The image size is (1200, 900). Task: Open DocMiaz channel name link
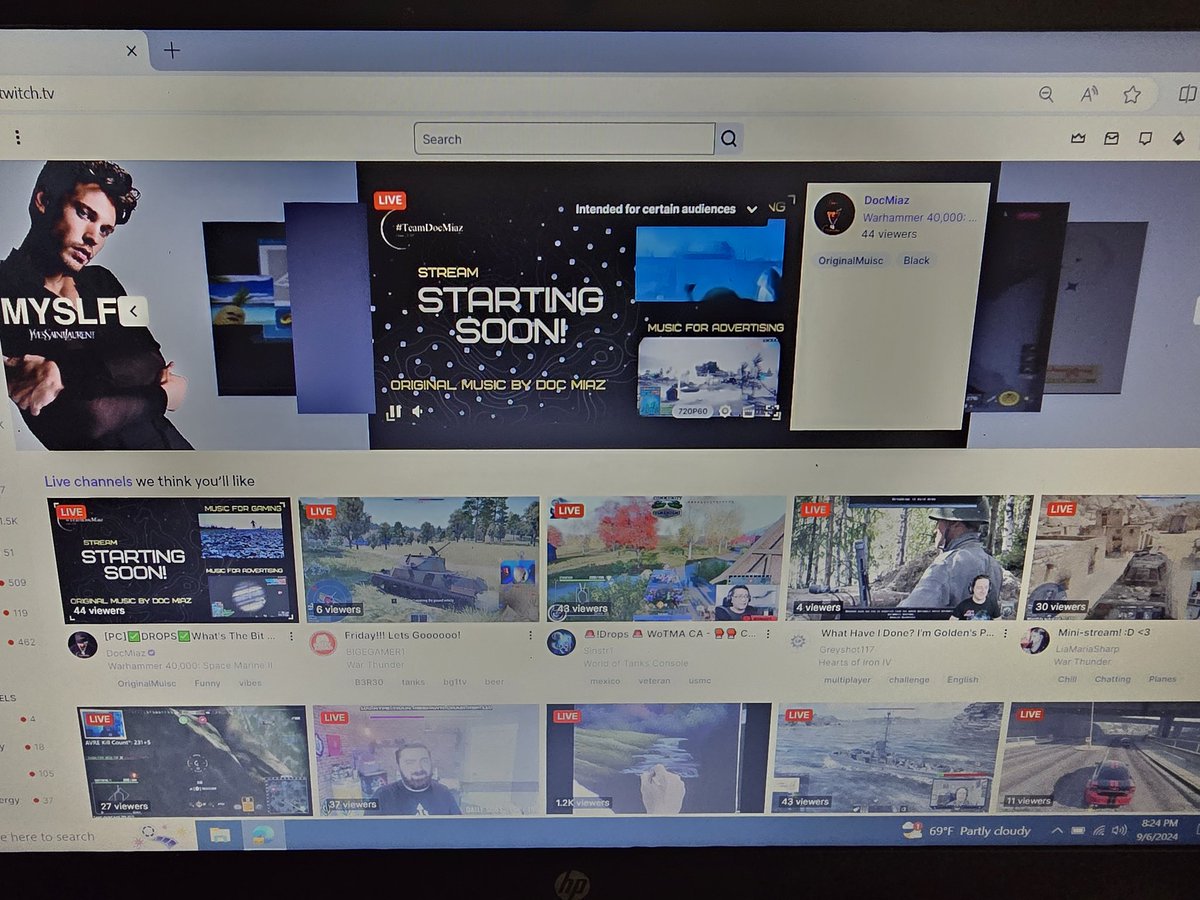[886, 200]
